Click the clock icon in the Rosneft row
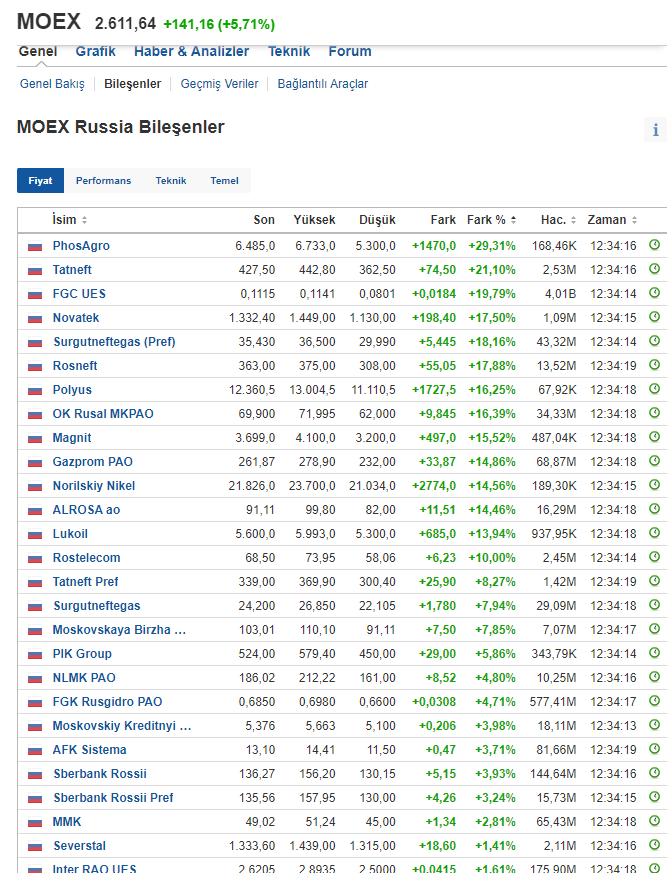Image resolution: width=667 pixels, height=873 pixels. point(655,364)
